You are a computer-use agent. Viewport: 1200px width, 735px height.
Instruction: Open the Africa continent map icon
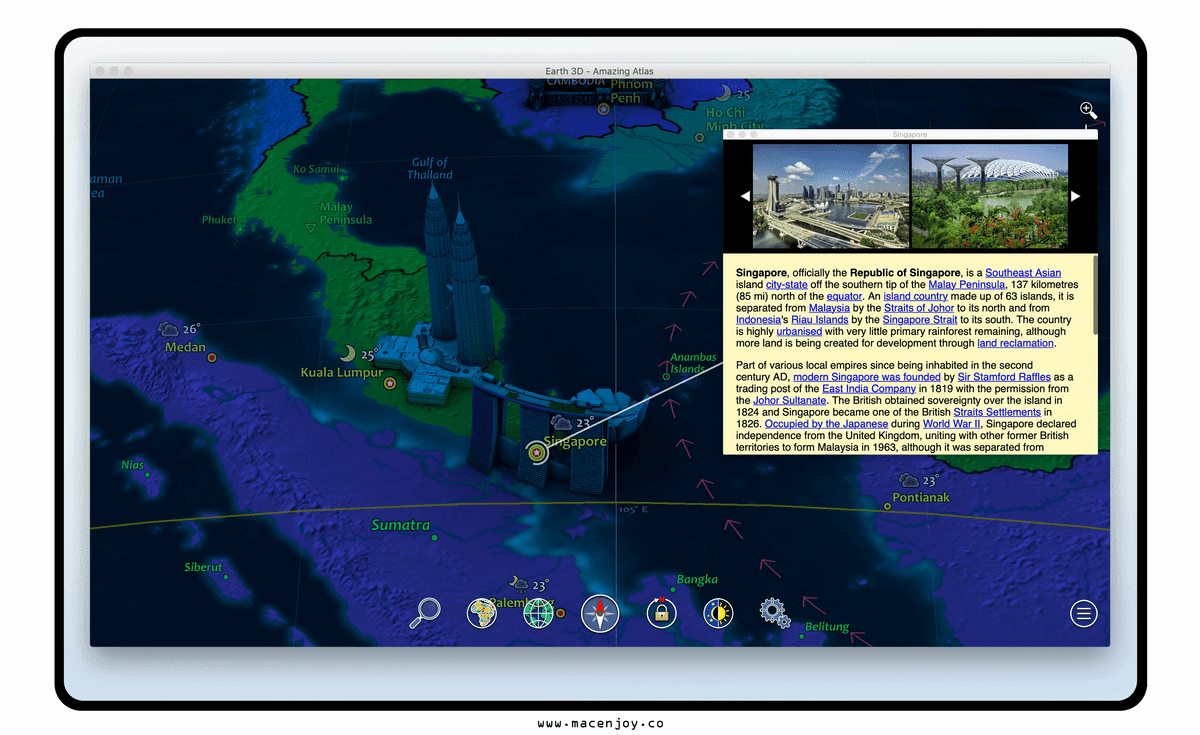click(x=482, y=612)
